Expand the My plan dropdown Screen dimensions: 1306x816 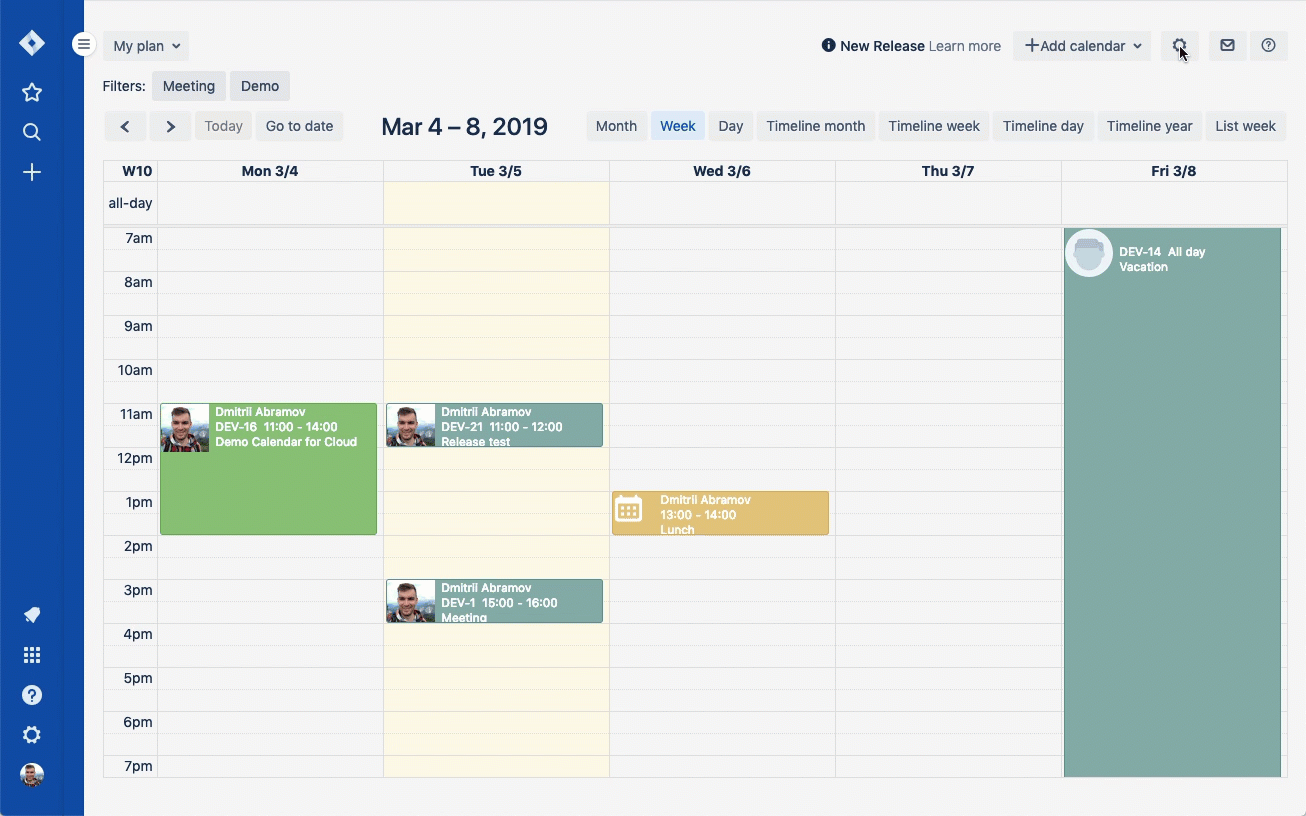coord(146,46)
